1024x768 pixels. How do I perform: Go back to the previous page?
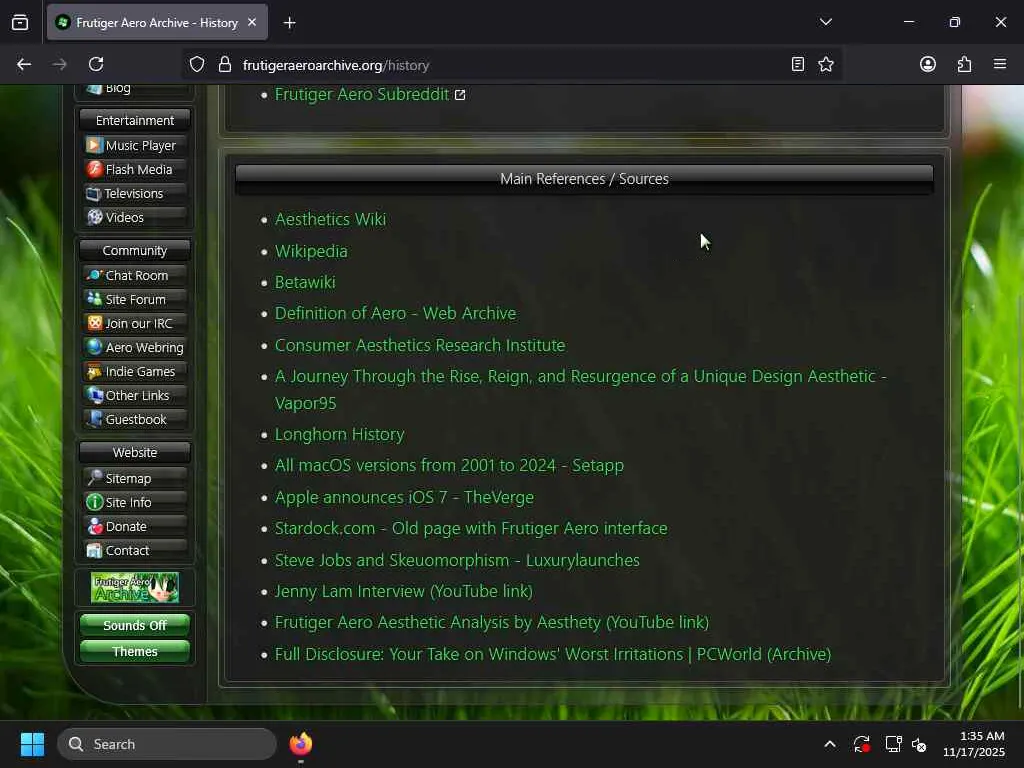pyautogui.click(x=24, y=64)
